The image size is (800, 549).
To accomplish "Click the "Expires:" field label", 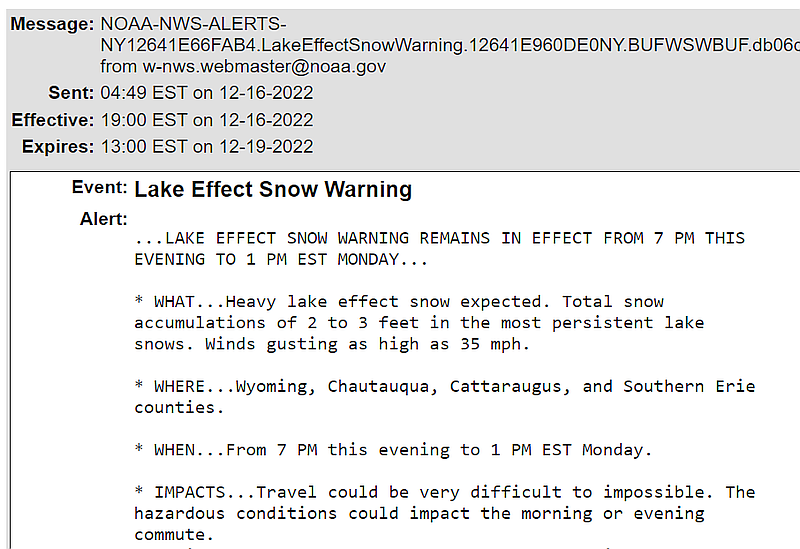I will [57, 146].
